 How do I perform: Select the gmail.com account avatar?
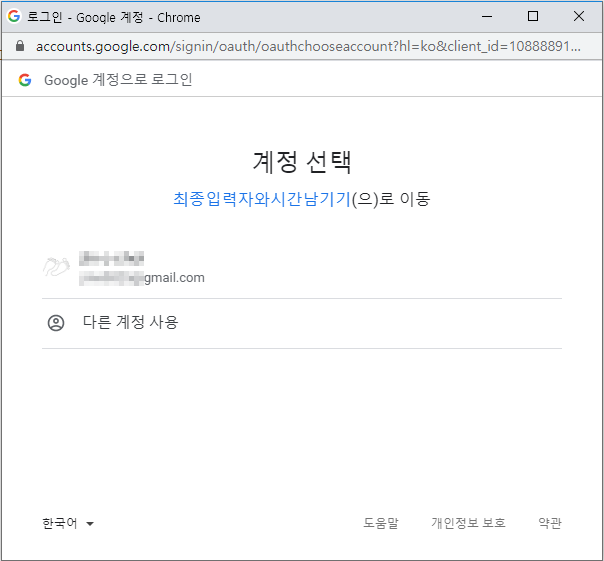click(56, 267)
